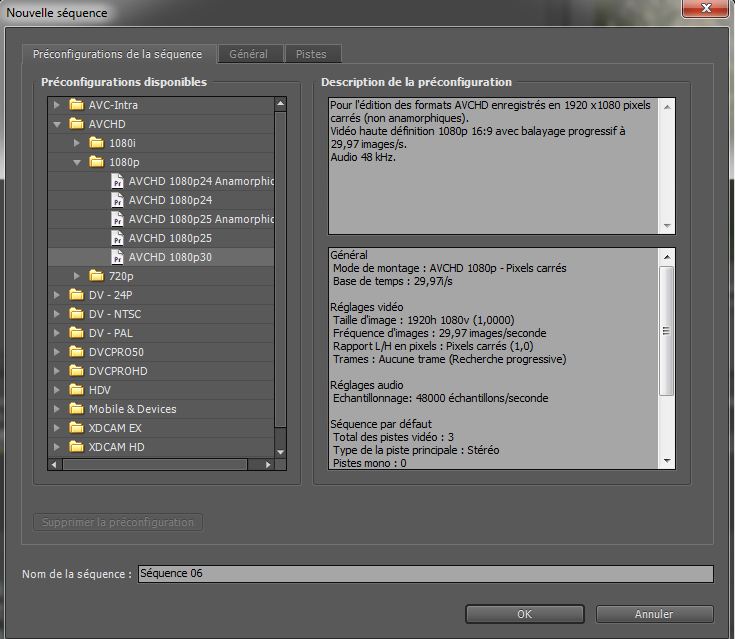This screenshot has width=735, height=639.
Task: Click the DV - PAL folder icon
Action: click(76, 333)
